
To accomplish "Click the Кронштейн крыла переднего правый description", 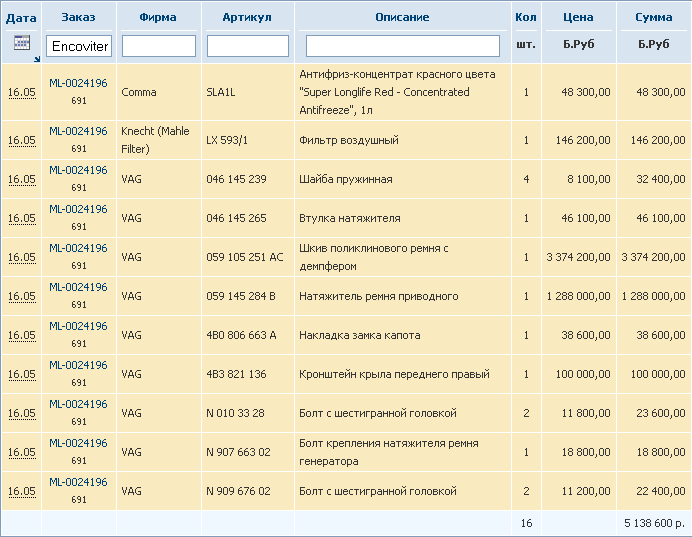I will 394,374.
